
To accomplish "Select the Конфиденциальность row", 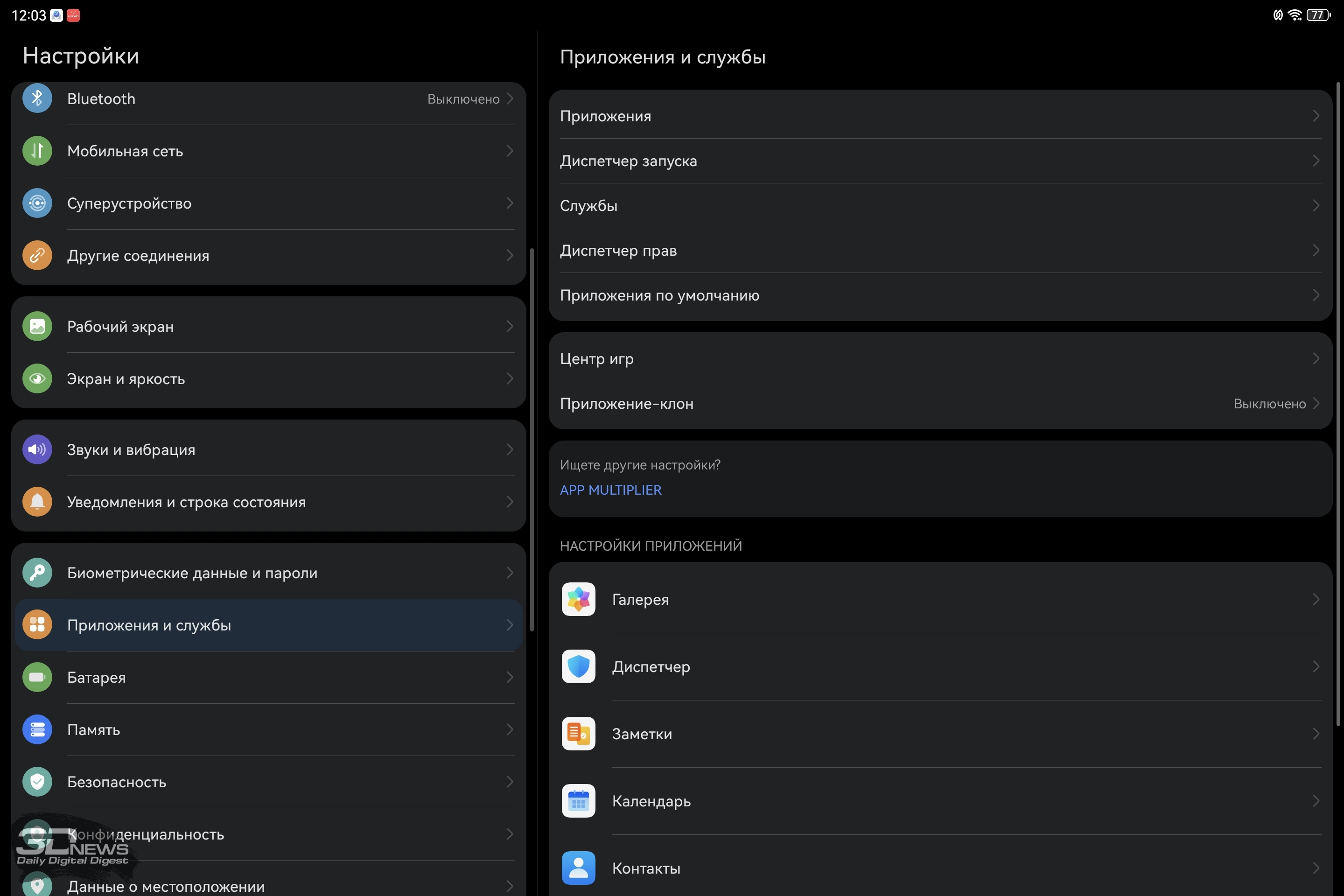I will (x=269, y=834).
